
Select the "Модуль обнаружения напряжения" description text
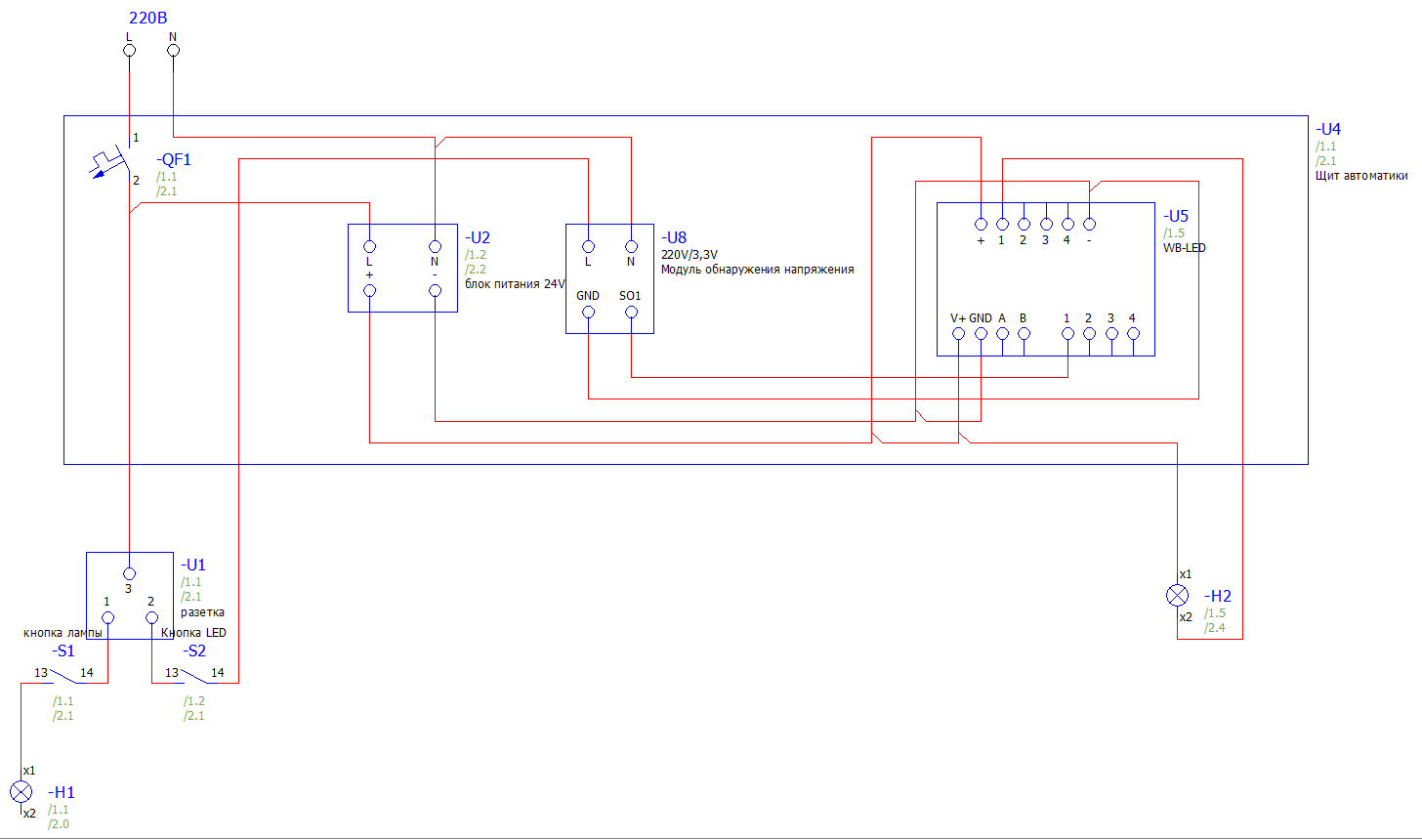tap(757, 270)
